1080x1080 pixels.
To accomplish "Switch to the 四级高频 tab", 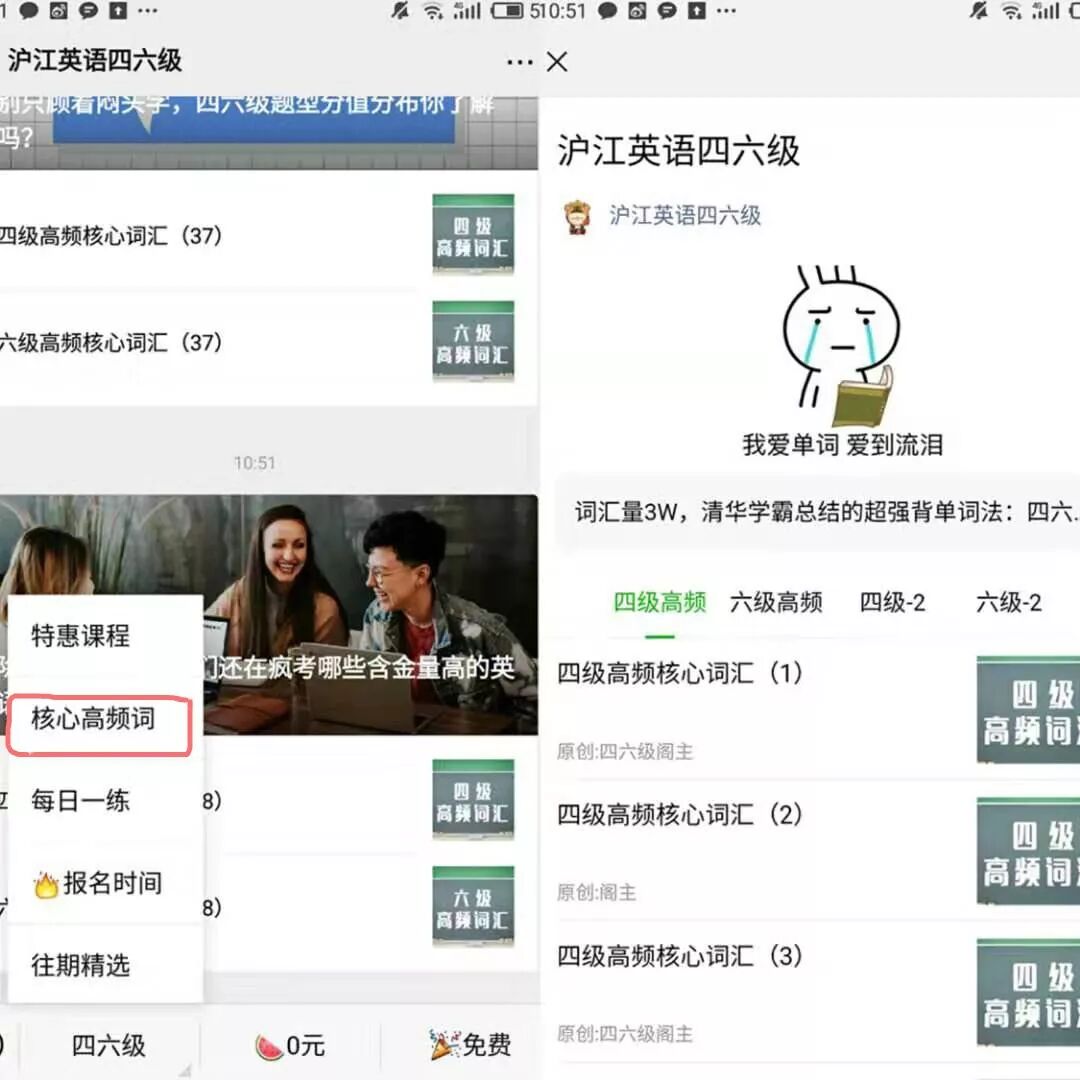I will coord(659,603).
